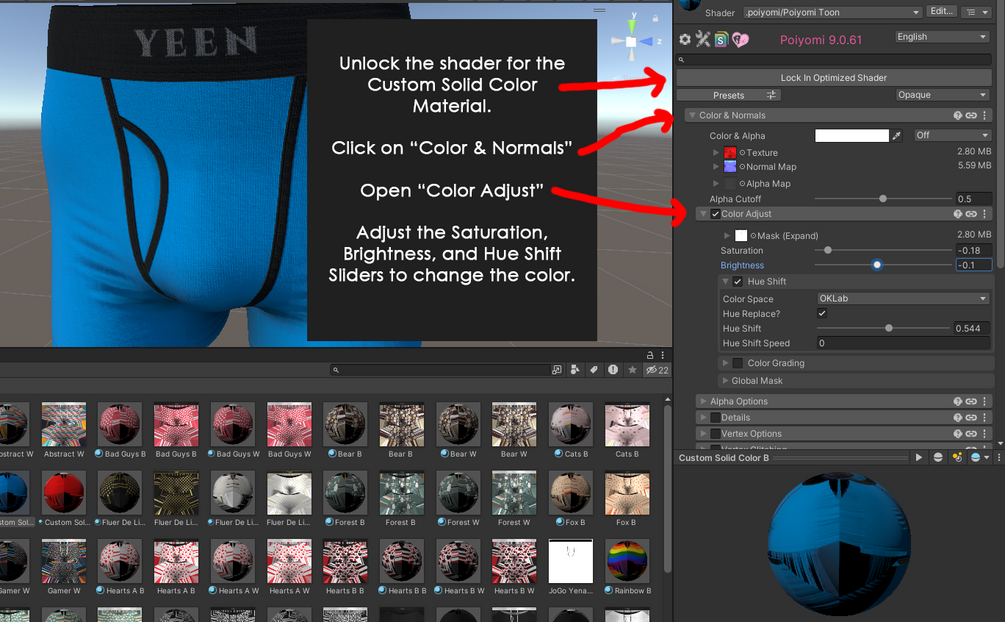1005x622 pixels.
Task: Expand the Alpha Map property arrow
Action: (716, 183)
